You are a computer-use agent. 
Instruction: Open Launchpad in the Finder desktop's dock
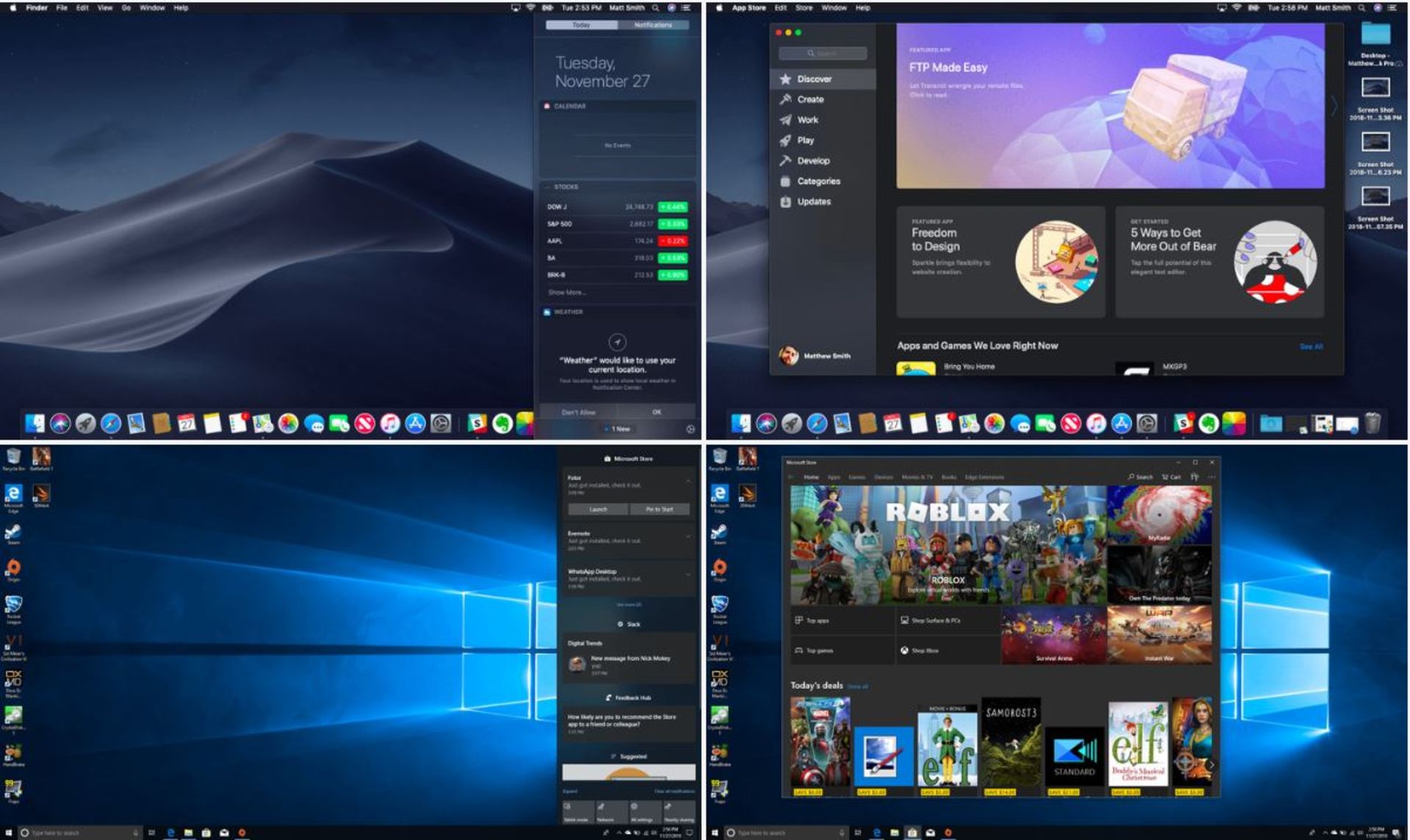click(85, 424)
